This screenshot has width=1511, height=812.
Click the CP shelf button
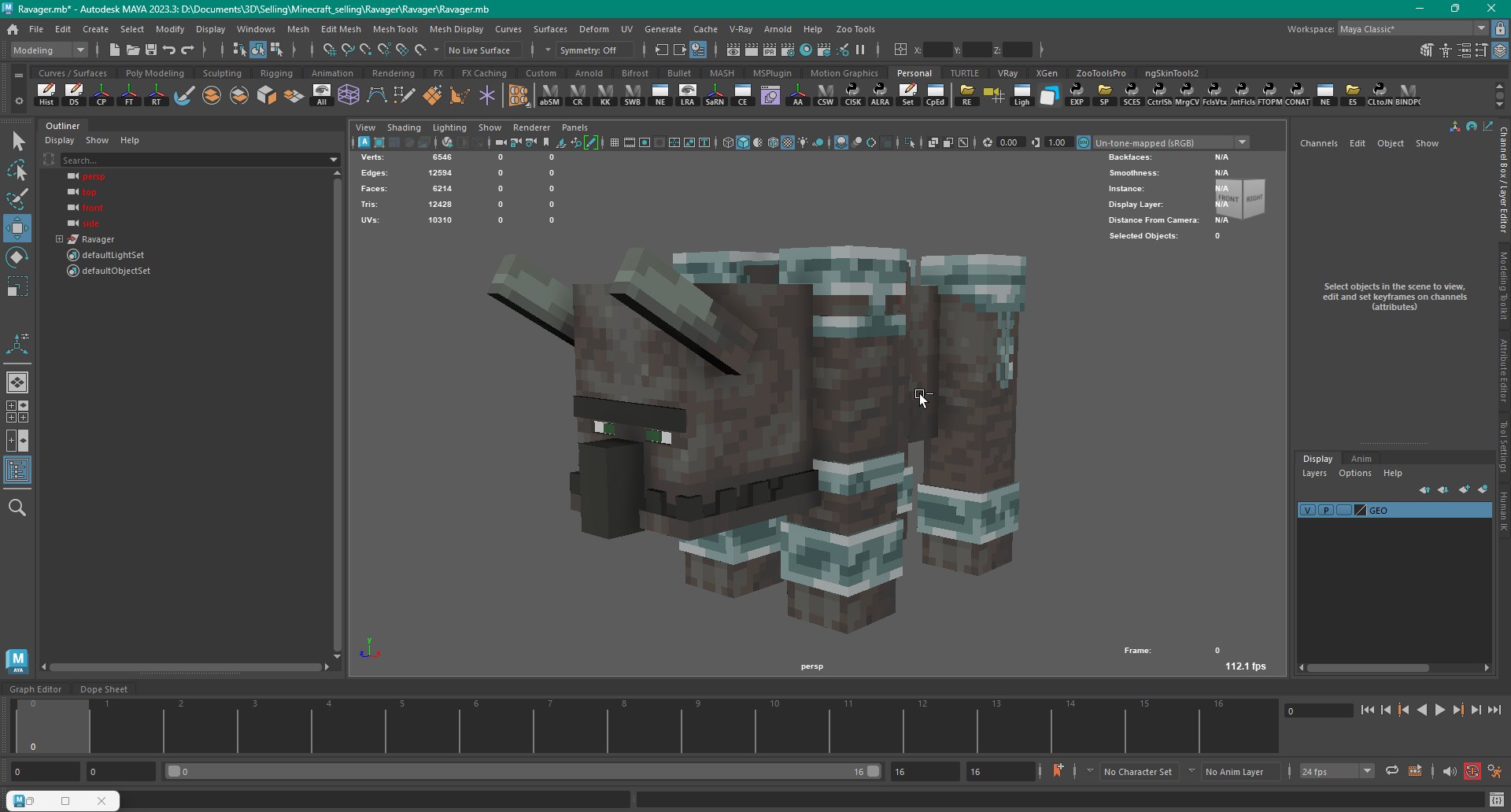102,95
